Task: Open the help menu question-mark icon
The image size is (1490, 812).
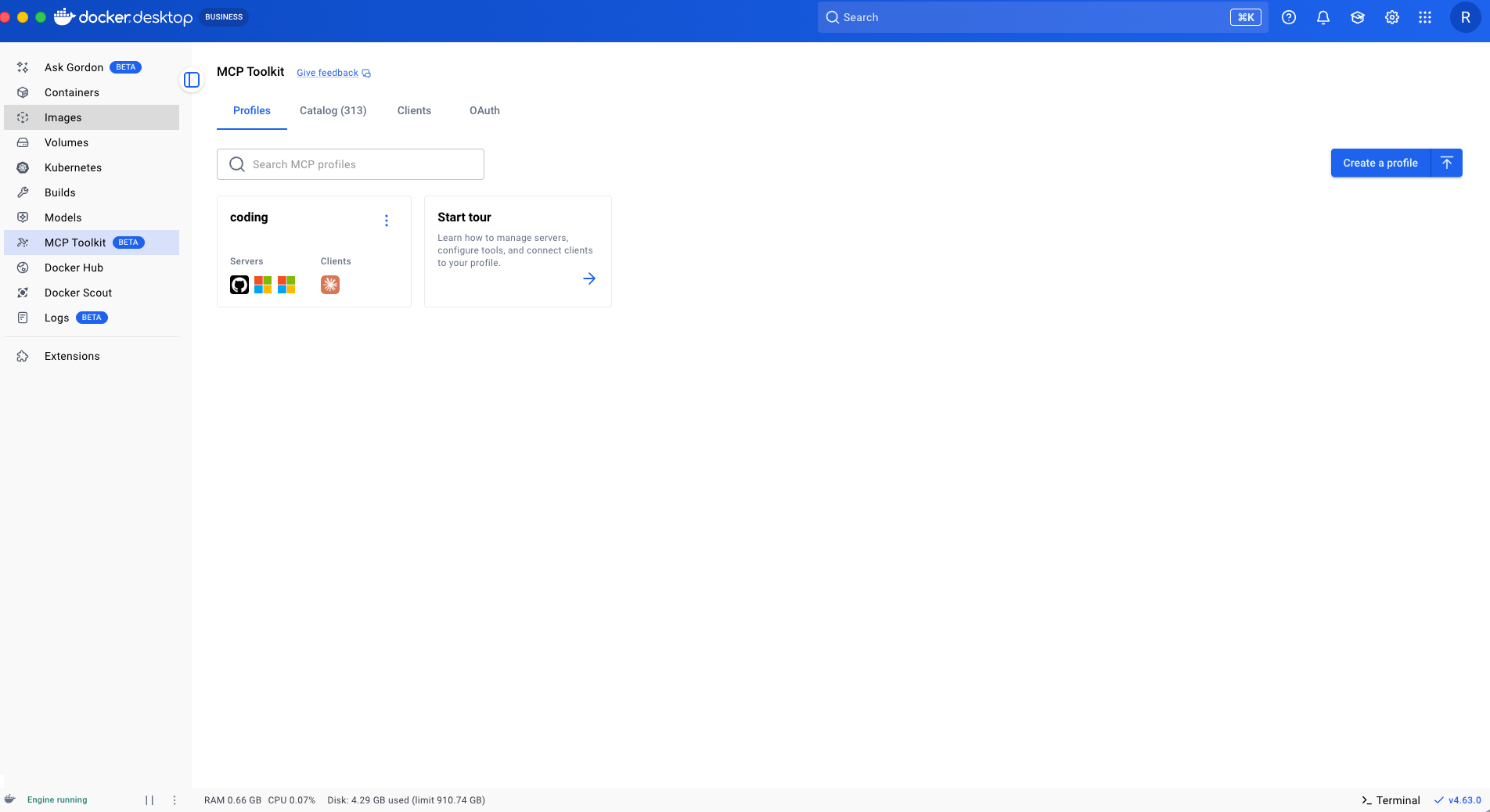Action: click(1289, 17)
